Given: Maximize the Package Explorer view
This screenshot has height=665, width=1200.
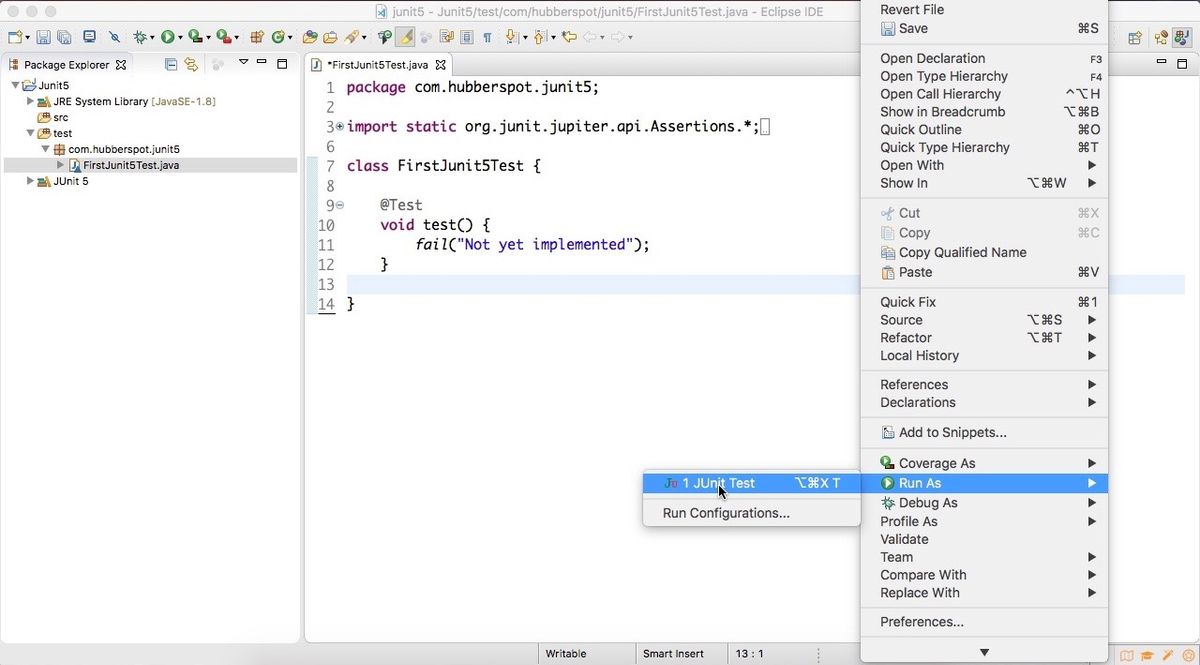Looking at the screenshot, I should (x=282, y=63).
